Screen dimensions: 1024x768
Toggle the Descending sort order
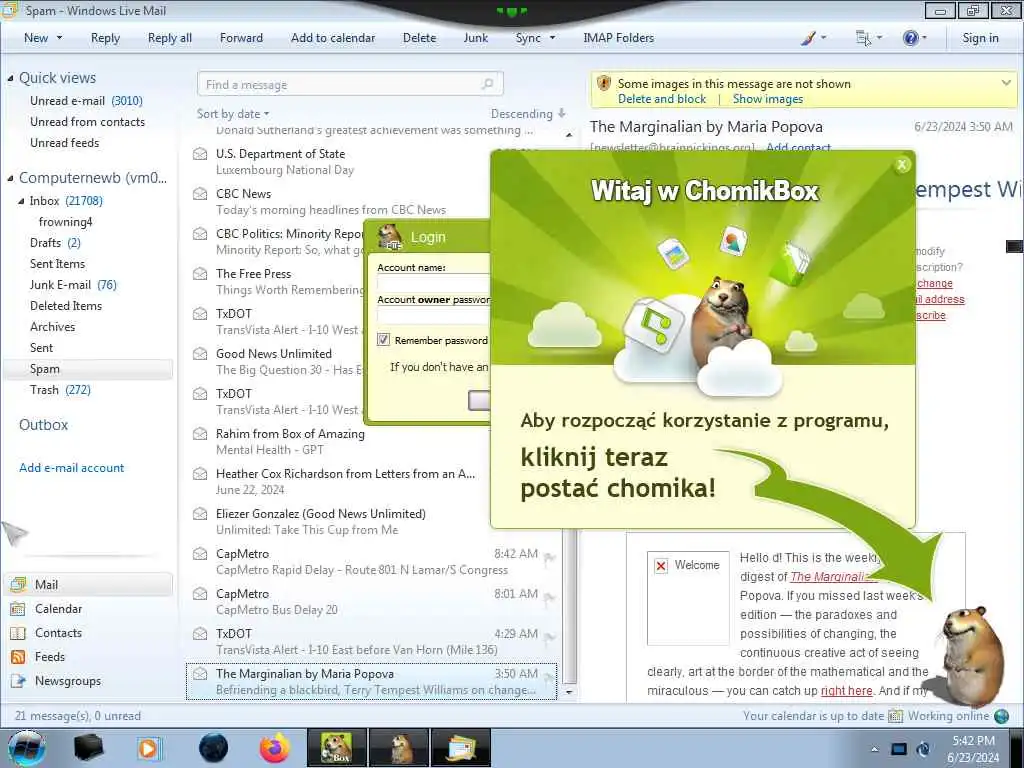[x=528, y=114]
